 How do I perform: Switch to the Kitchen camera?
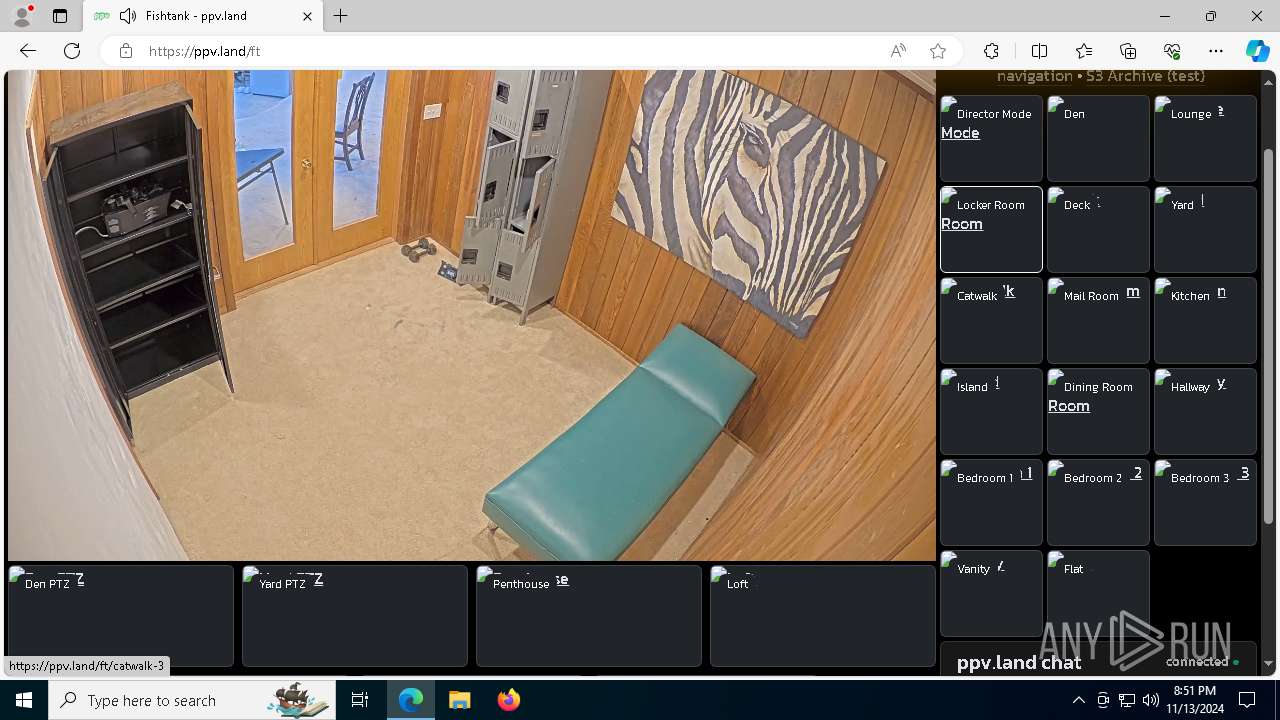[1205, 320]
